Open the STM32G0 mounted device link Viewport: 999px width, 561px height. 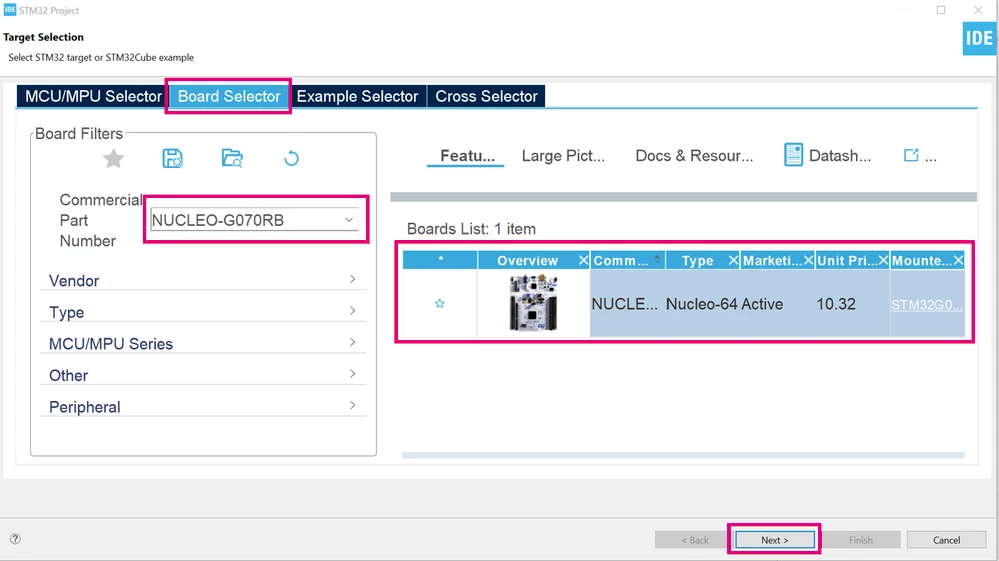pos(926,304)
